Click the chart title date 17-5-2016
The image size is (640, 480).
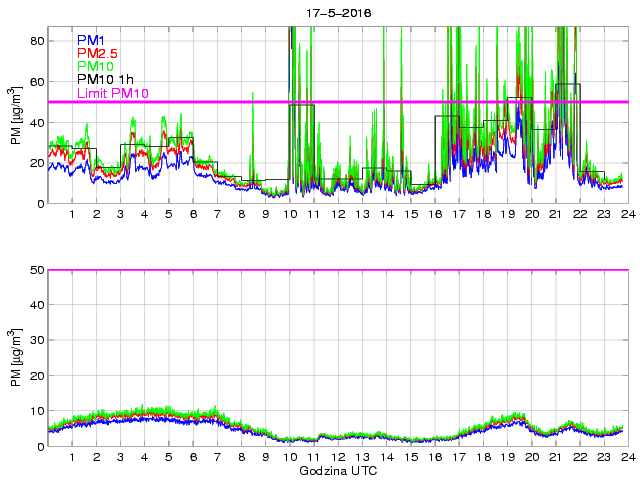tap(336, 13)
